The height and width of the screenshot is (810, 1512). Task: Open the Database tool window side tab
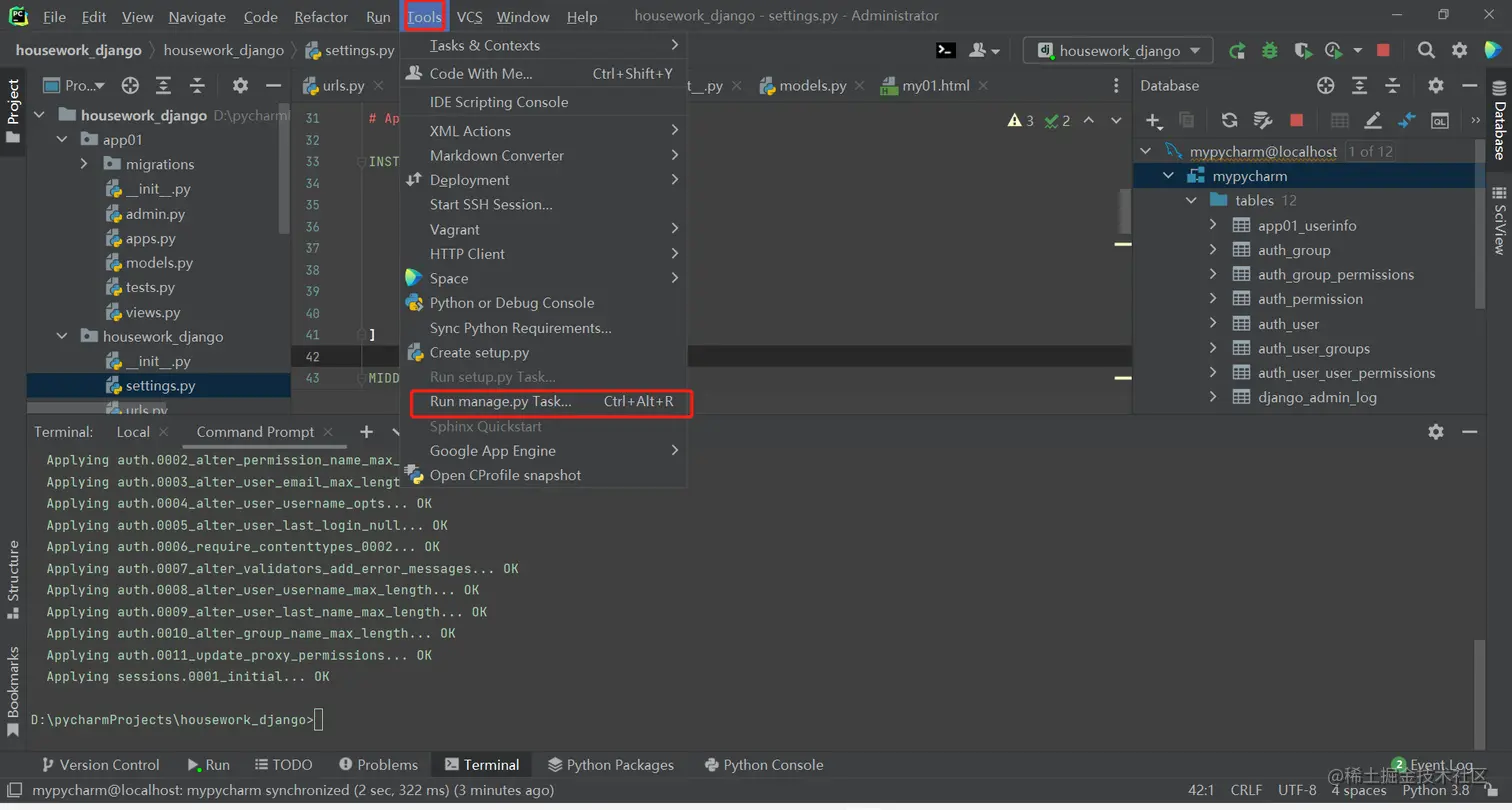coord(1499,118)
